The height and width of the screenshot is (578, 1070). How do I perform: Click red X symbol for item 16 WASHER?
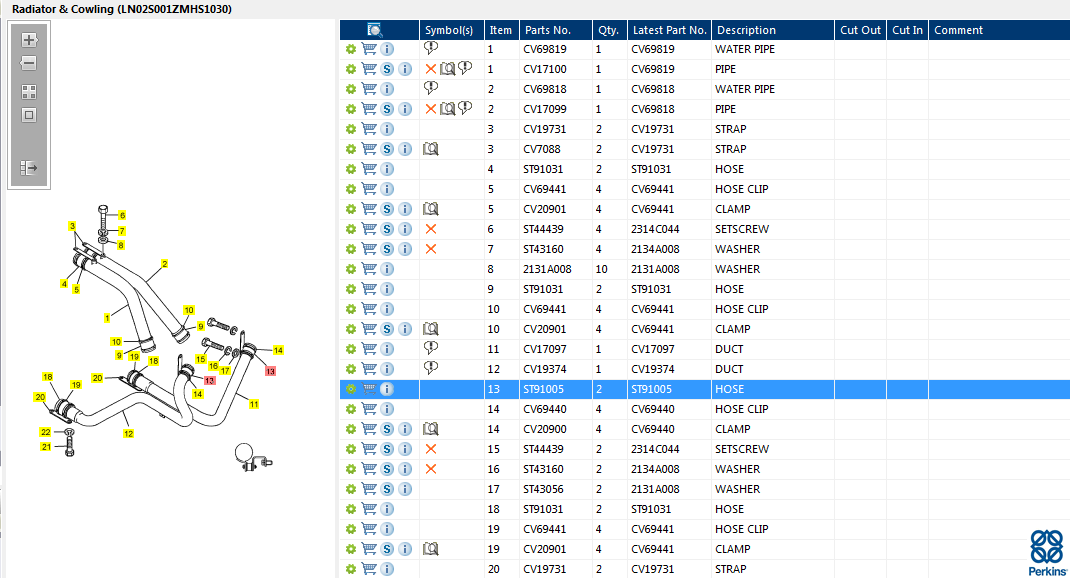click(x=431, y=469)
